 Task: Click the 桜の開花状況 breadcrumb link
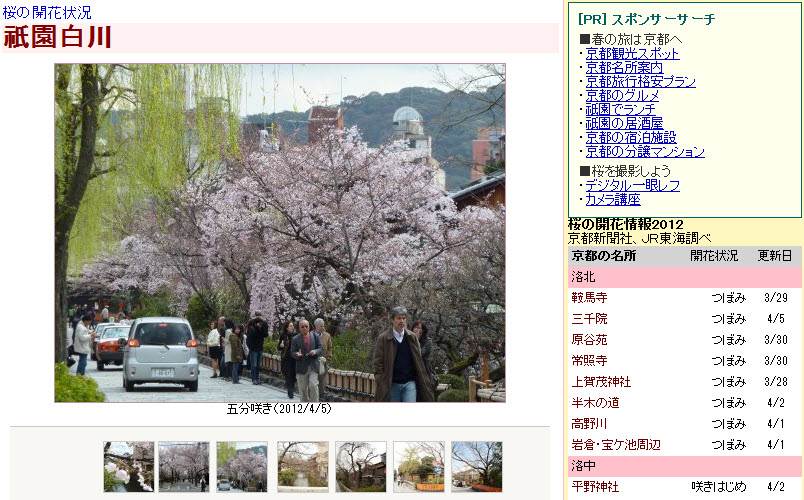[47, 12]
